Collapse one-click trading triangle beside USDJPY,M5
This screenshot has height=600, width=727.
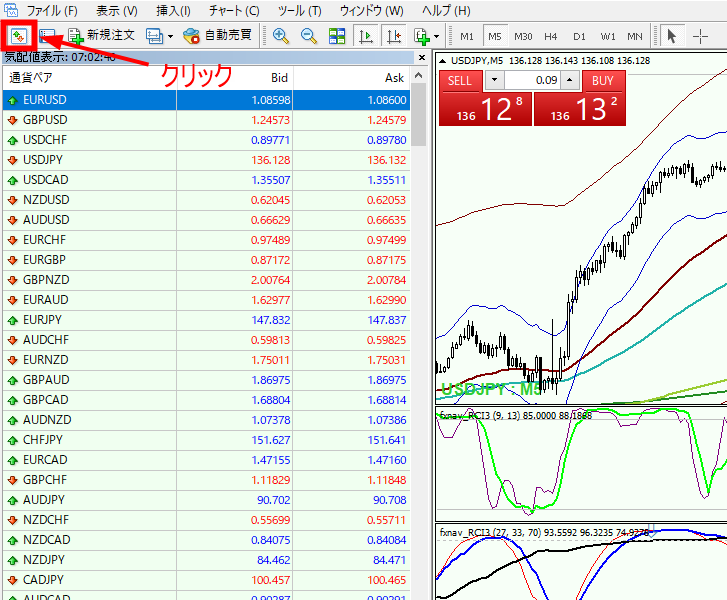[x=442, y=61]
